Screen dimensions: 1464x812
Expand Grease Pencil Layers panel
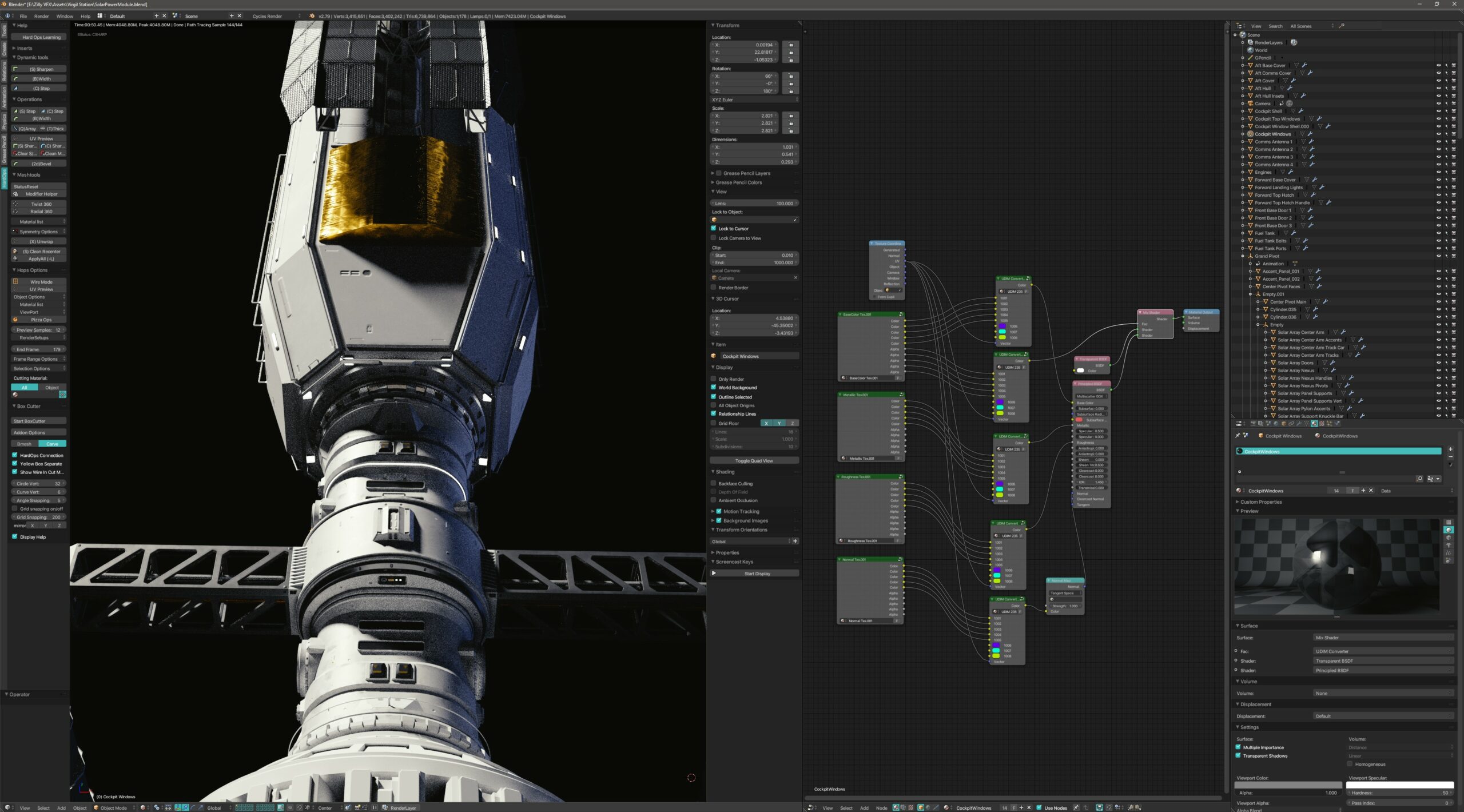click(713, 173)
